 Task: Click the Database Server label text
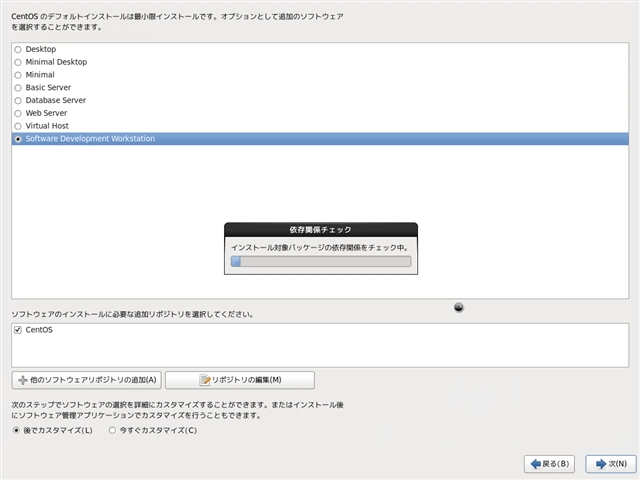click(56, 100)
